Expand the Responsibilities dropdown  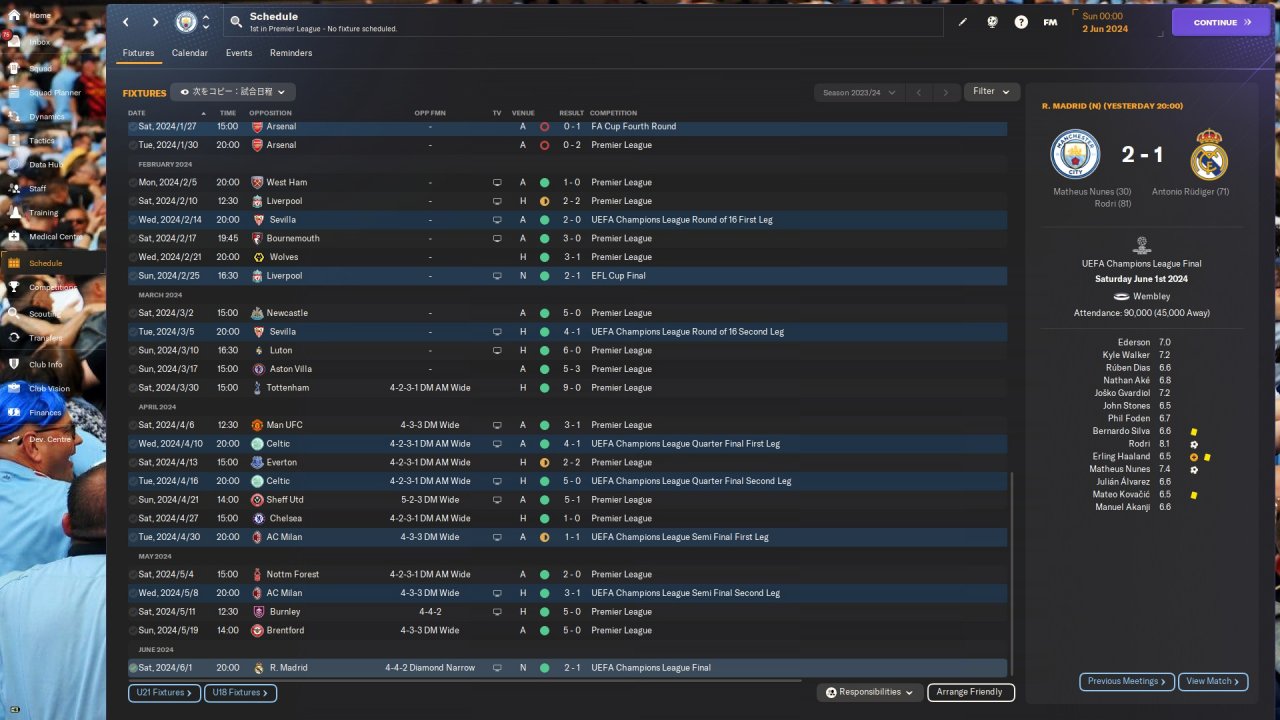pyautogui.click(x=870, y=692)
